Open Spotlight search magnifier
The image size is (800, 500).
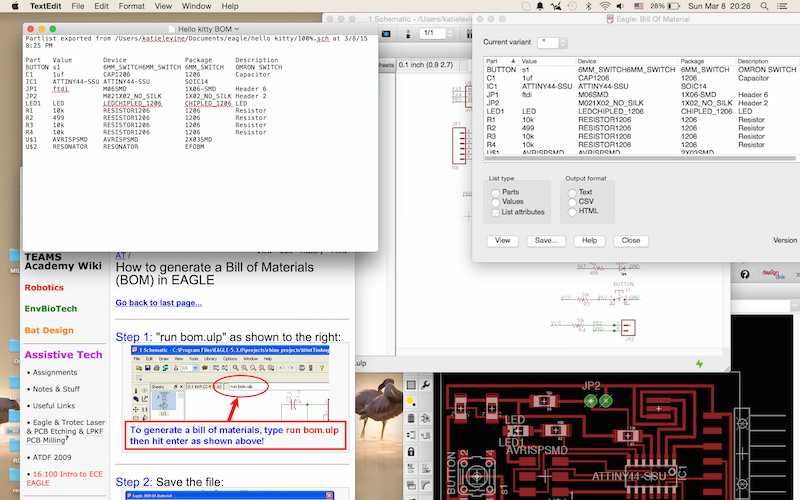point(764,6)
